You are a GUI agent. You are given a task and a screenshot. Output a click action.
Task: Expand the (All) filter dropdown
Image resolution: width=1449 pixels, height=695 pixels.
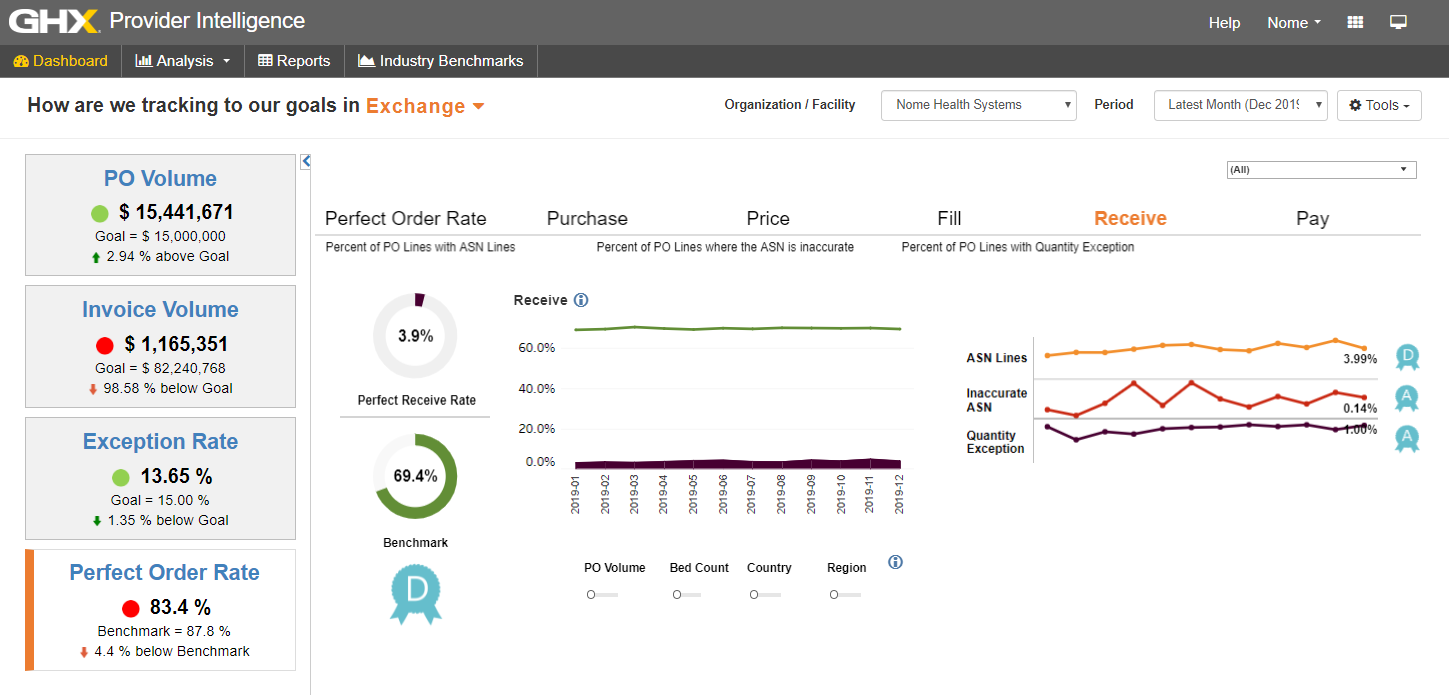click(x=1321, y=170)
